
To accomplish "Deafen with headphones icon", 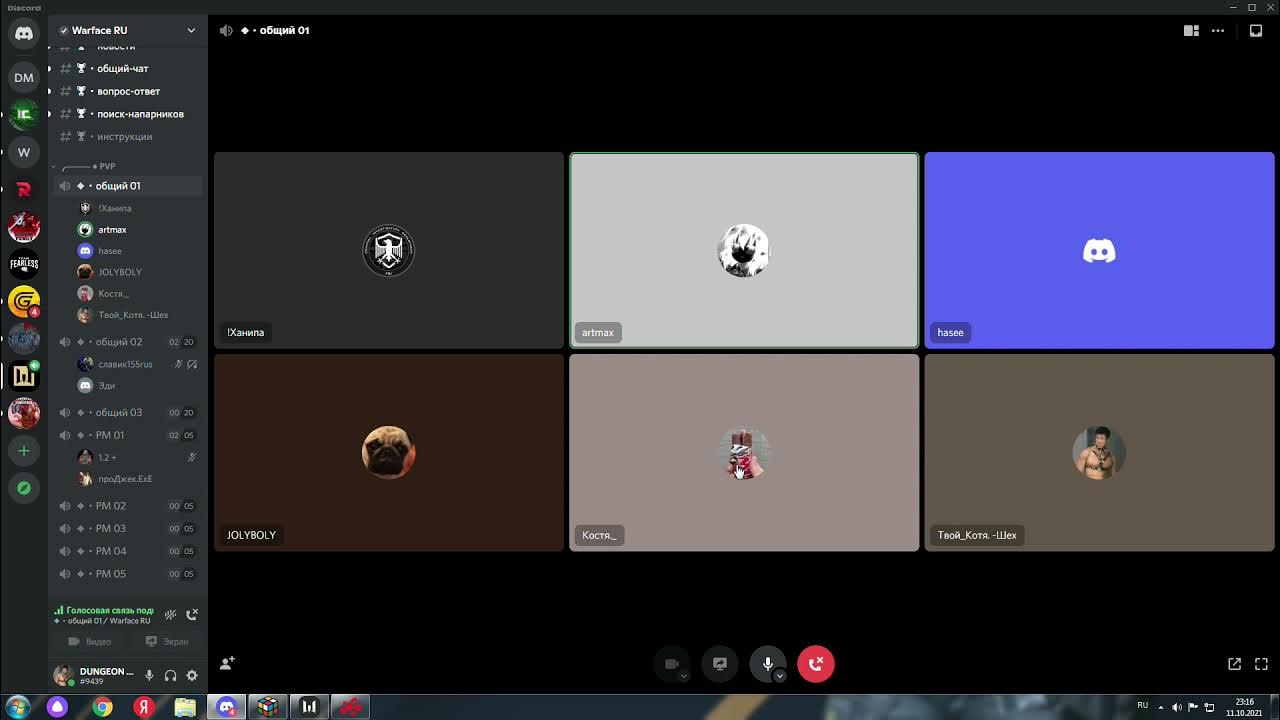I will (170, 676).
